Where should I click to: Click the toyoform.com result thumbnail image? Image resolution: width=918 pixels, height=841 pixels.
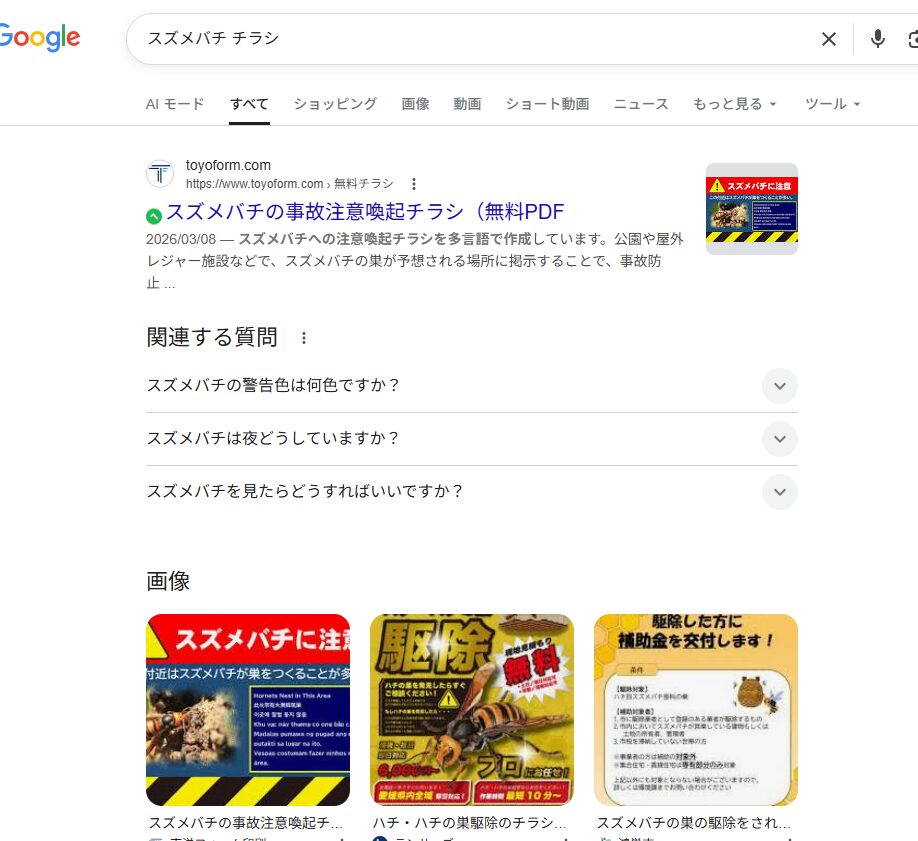click(x=752, y=209)
